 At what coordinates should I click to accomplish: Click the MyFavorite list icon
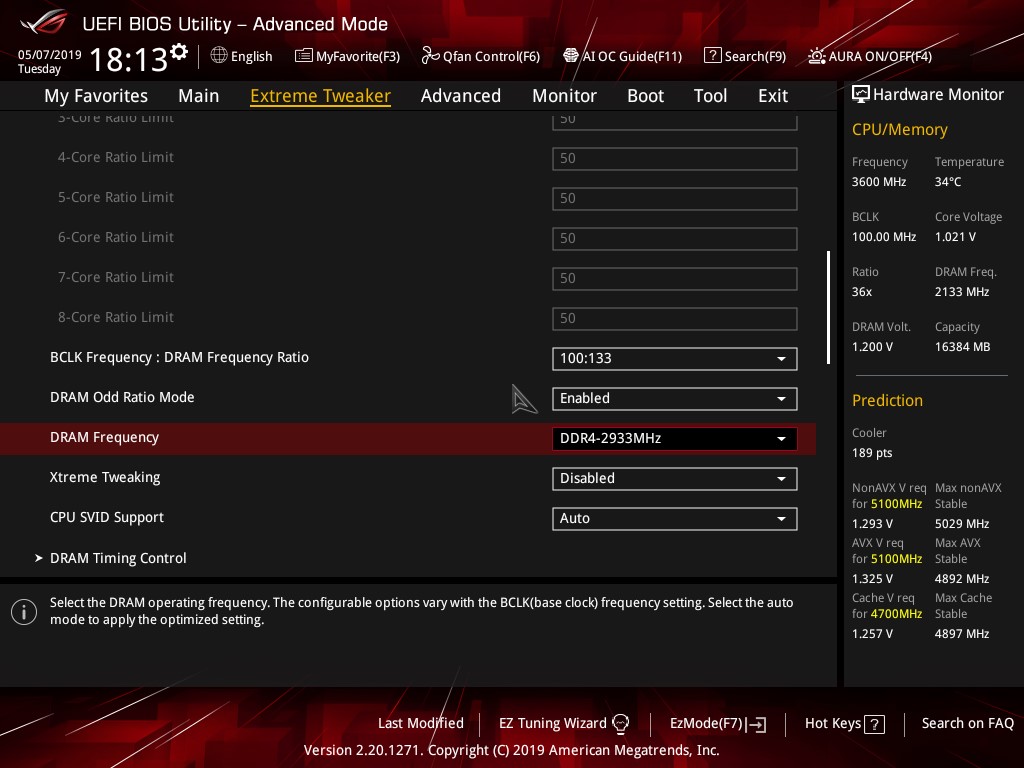click(x=303, y=56)
